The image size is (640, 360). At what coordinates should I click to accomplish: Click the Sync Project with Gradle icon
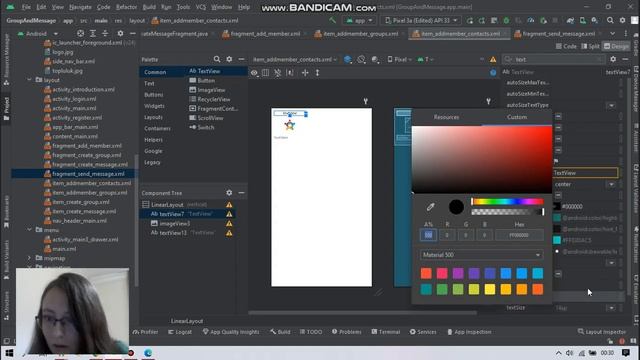(570, 20)
